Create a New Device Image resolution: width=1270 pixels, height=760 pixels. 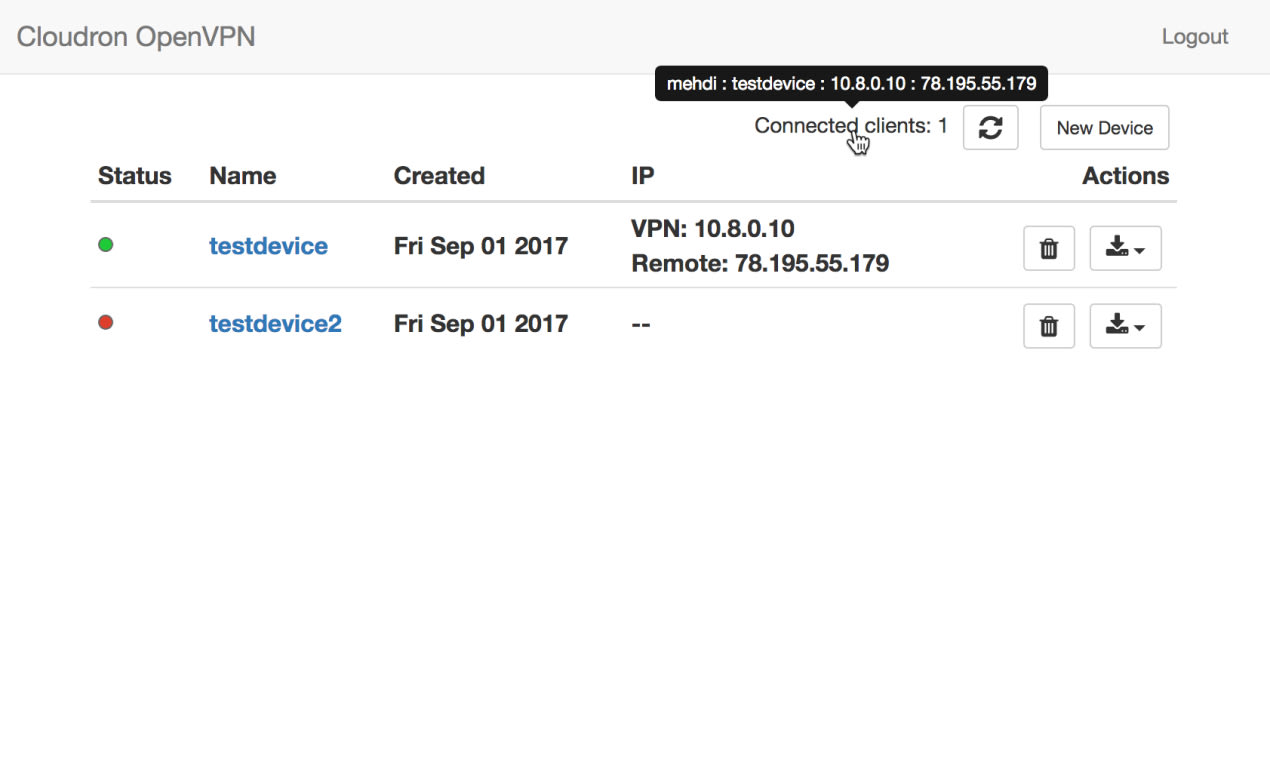(x=1104, y=127)
